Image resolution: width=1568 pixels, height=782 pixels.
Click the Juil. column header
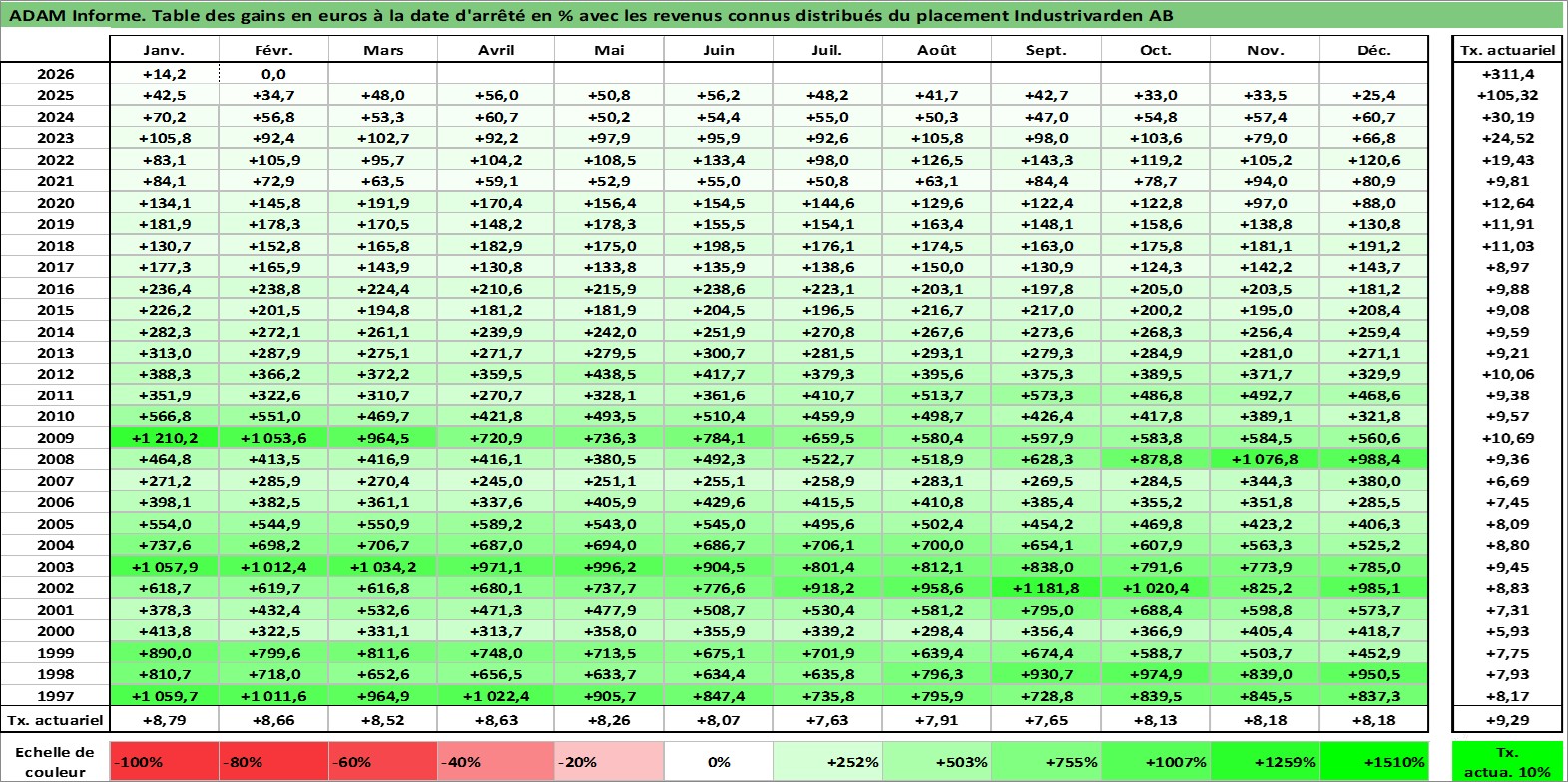(827, 50)
